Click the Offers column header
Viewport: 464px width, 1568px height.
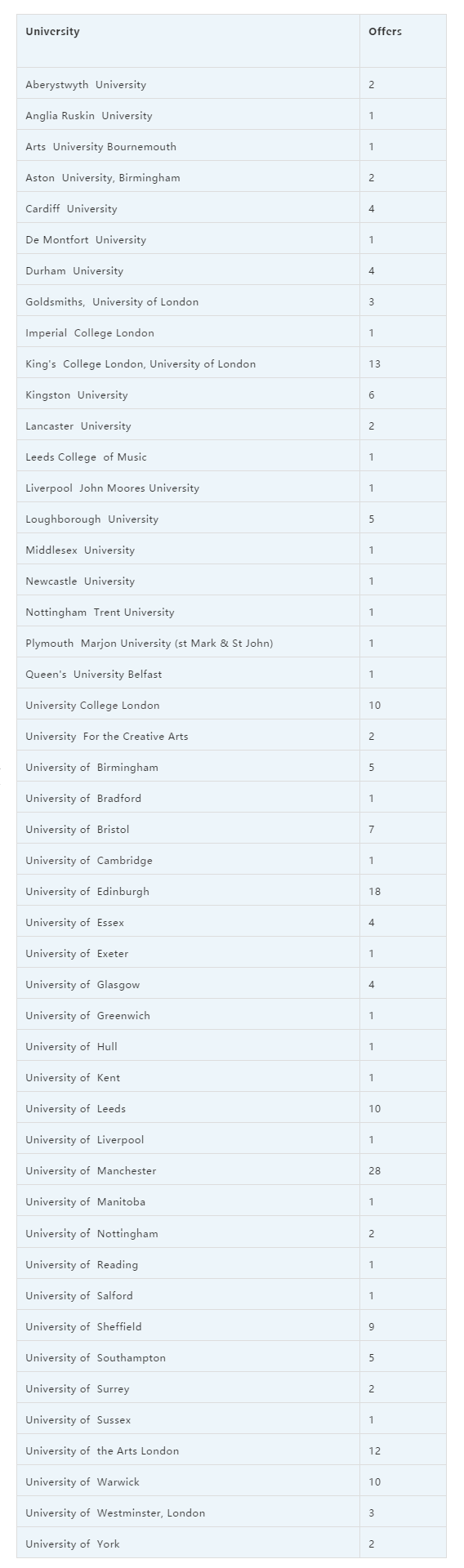point(385,32)
